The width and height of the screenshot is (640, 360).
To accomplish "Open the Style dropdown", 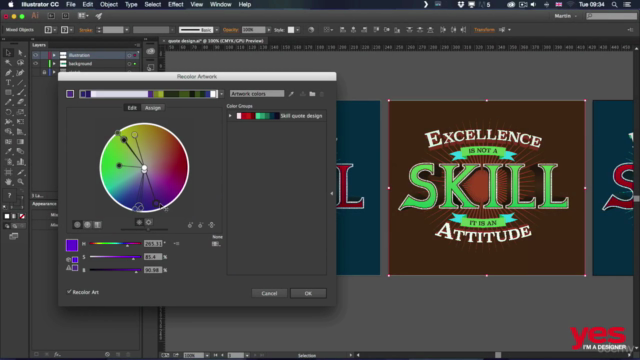I will pyautogui.click(x=298, y=30).
